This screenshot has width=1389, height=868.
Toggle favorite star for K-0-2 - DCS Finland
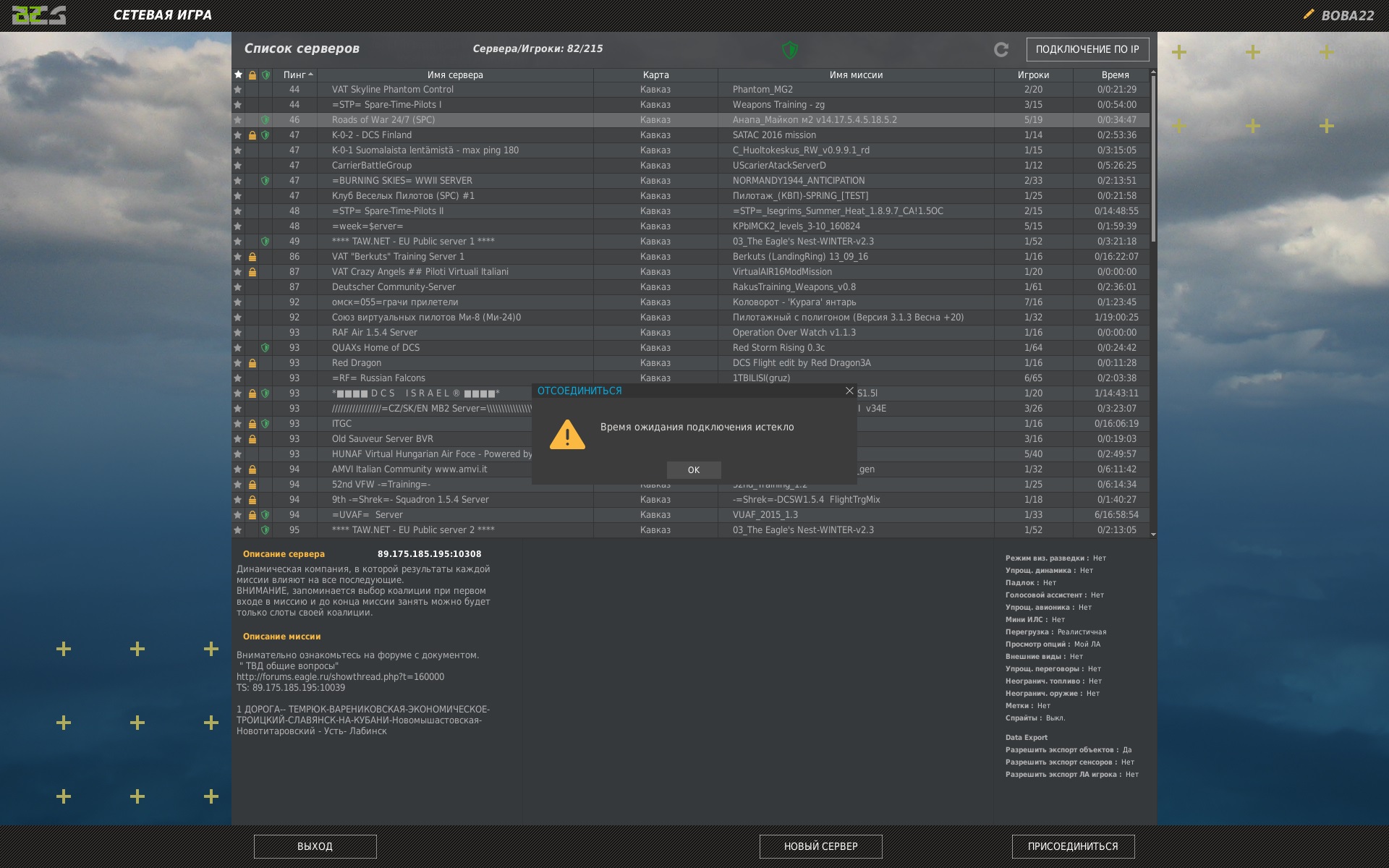[x=238, y=135]
